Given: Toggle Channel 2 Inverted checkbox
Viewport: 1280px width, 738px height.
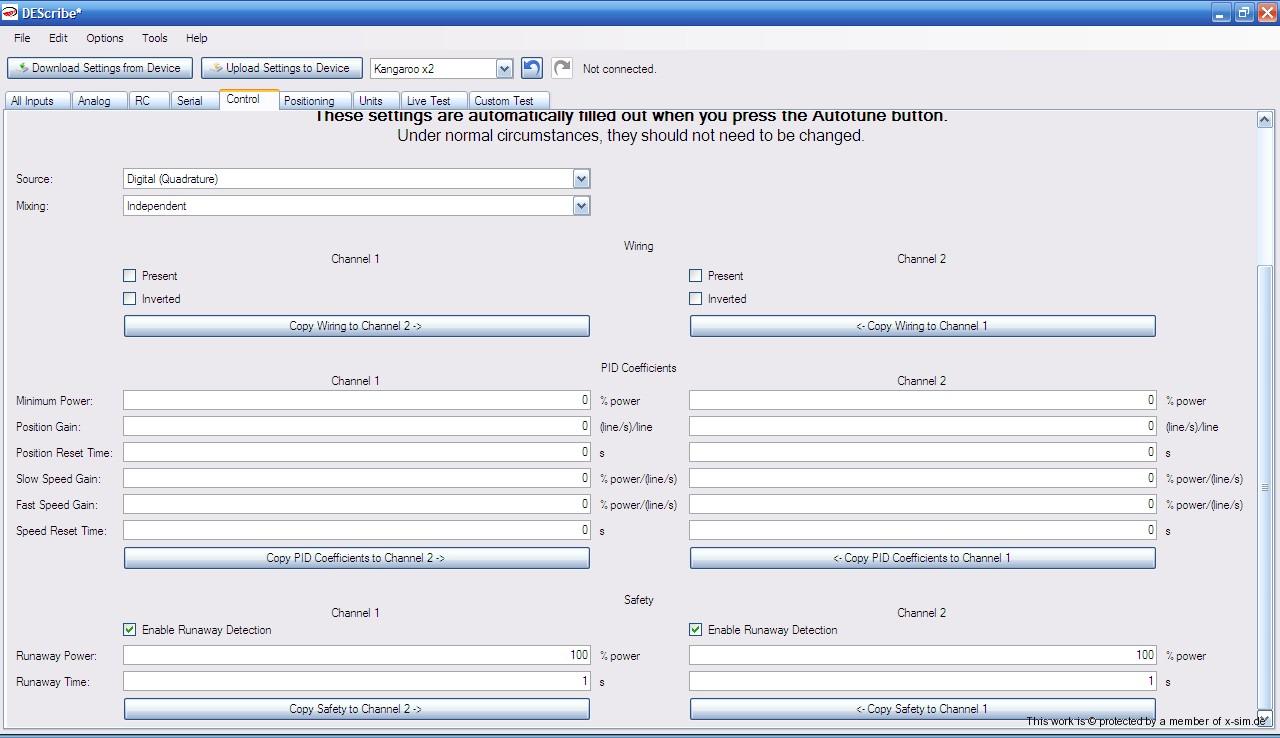Looking at the screenshot, I should (696, 299).
